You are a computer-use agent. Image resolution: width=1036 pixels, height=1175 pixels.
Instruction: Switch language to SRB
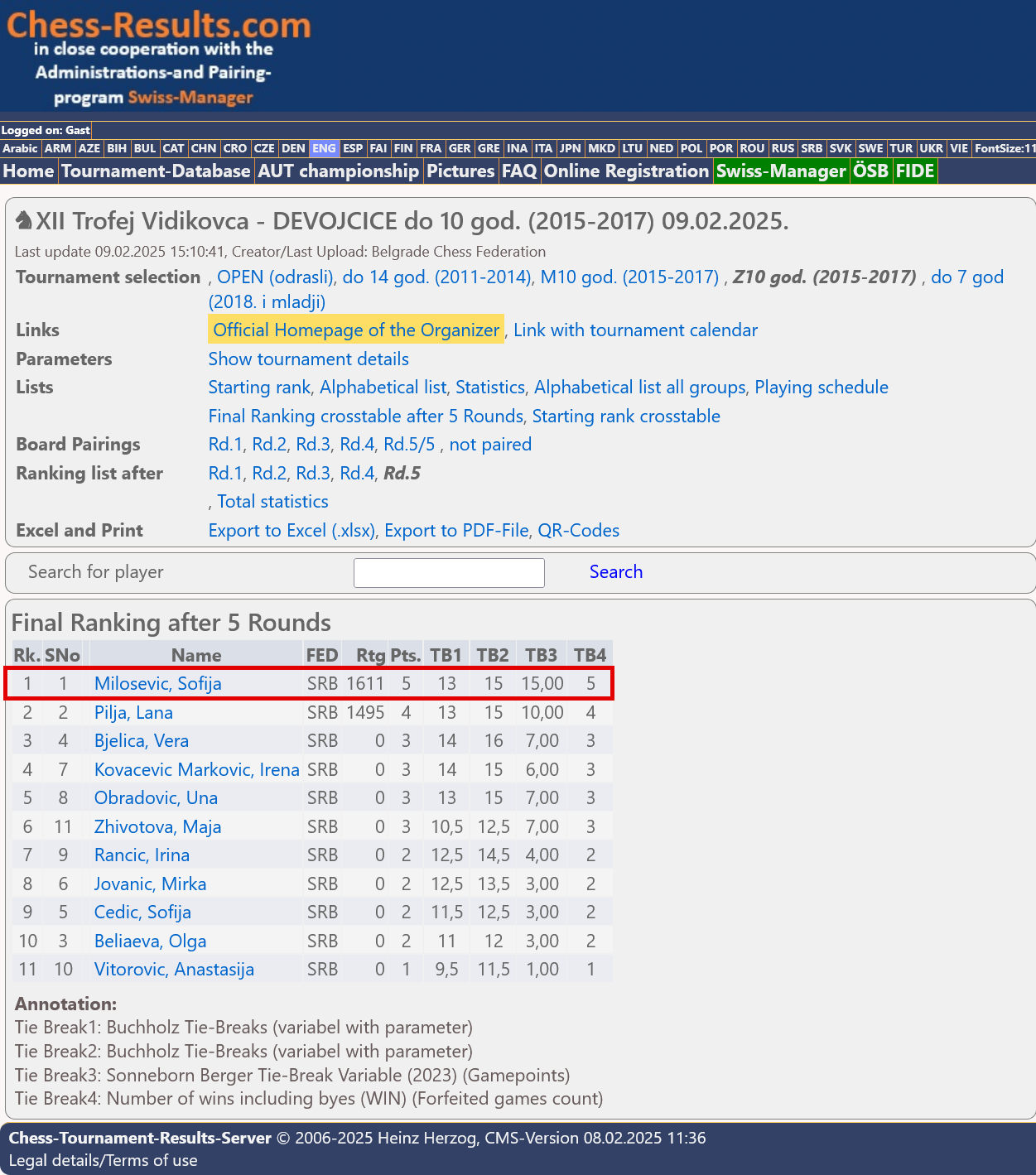812,149
